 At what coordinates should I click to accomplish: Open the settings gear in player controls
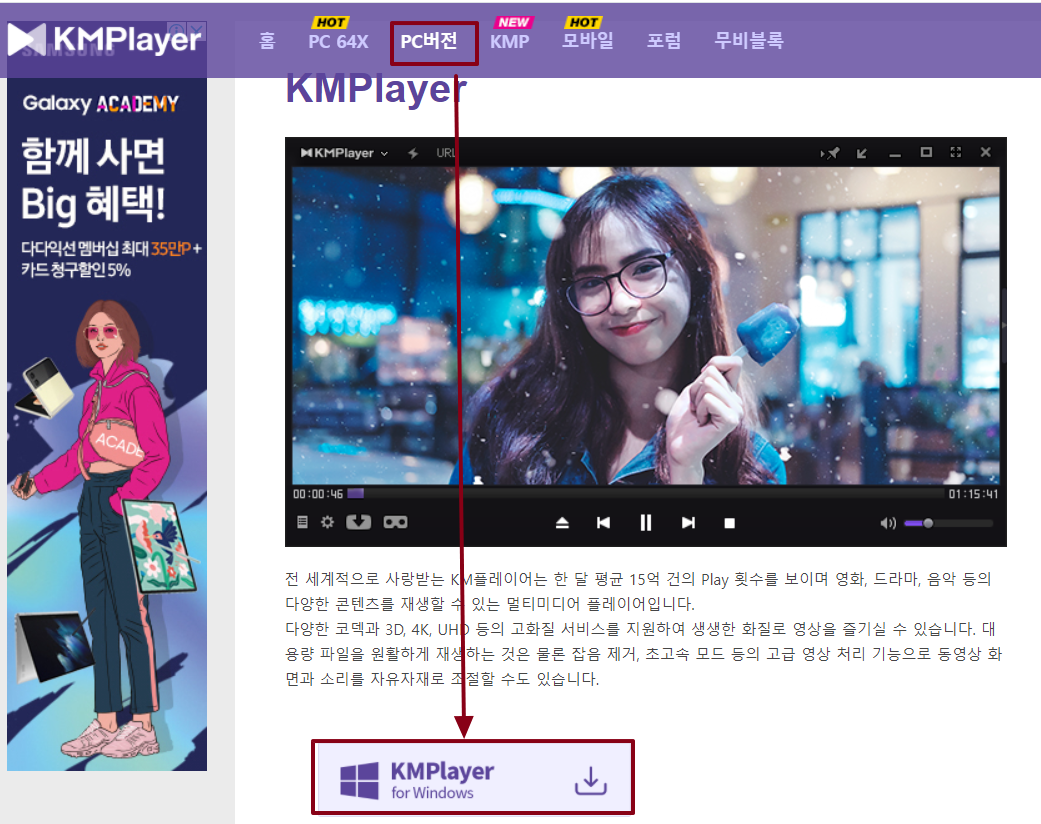[x=327, y=522]
